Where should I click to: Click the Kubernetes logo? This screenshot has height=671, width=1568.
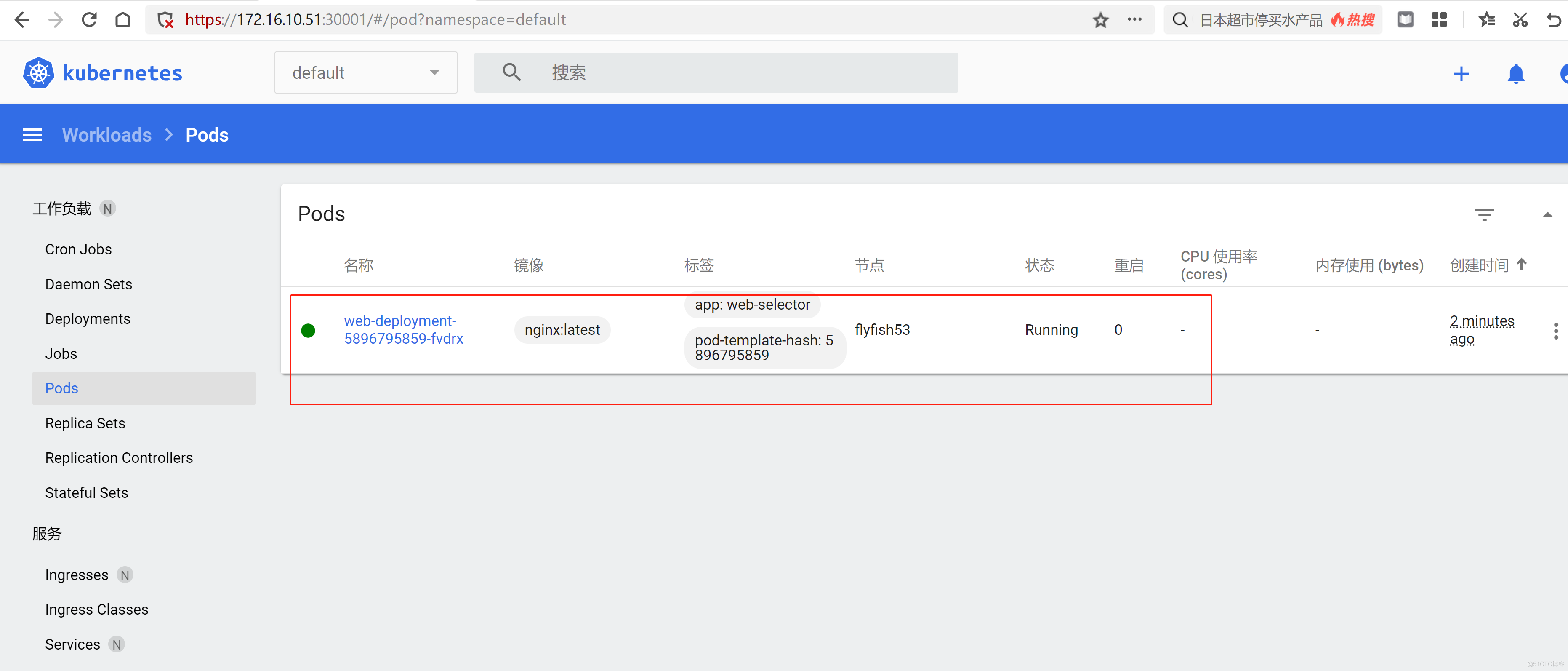tap(38, 72)
